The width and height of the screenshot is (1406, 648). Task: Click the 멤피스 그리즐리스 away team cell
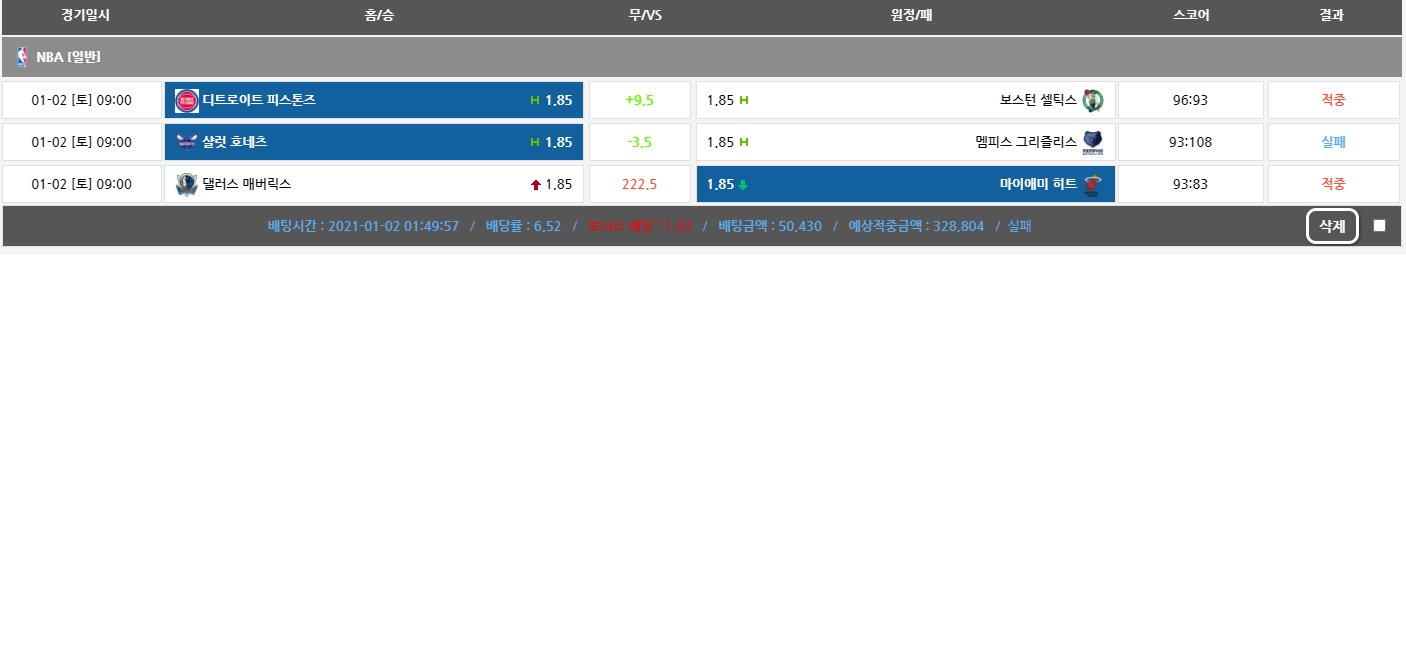click(905, 142)
